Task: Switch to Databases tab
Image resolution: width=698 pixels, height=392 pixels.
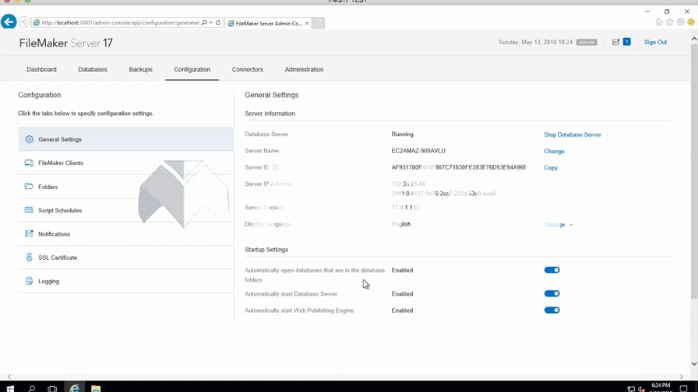Action: pos(93,69)
